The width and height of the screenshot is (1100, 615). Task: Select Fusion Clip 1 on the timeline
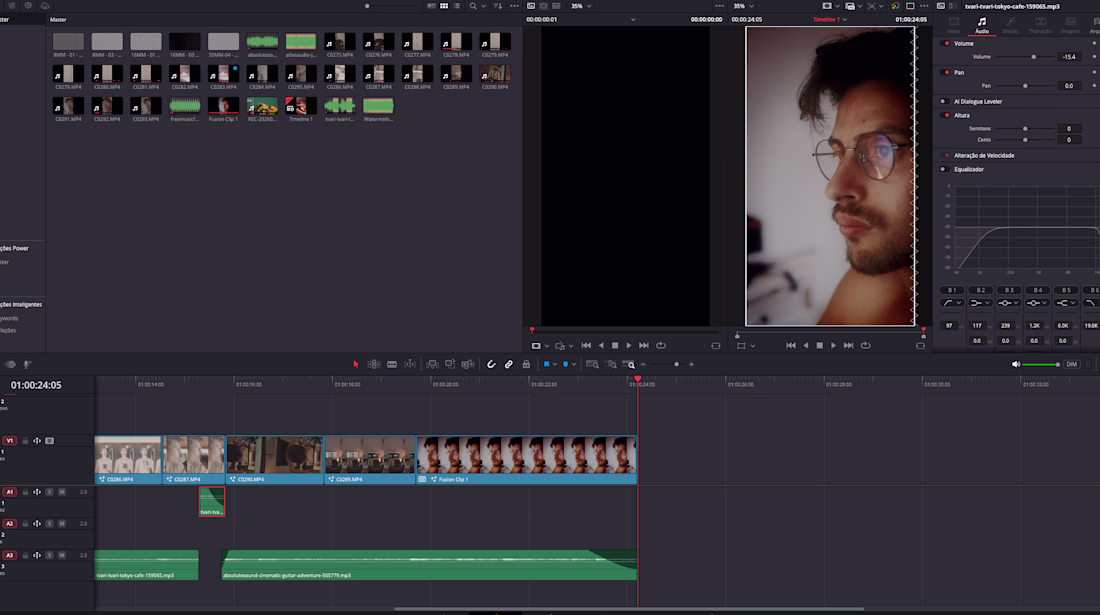click(526, 459)
